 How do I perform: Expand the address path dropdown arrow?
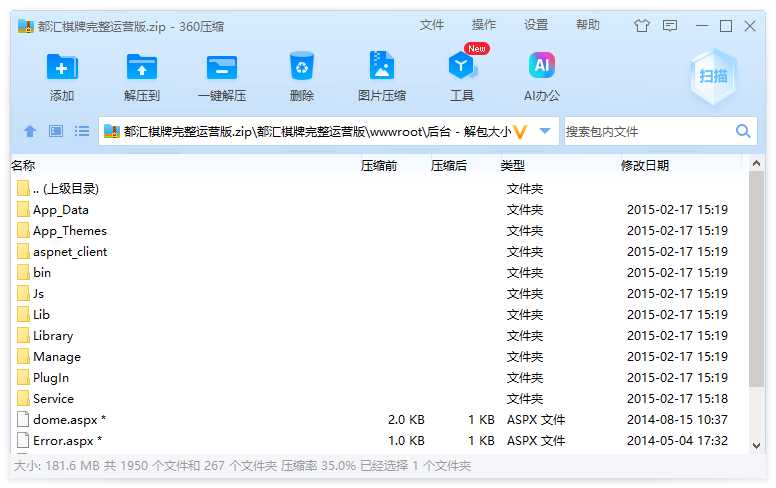(545, 131)
